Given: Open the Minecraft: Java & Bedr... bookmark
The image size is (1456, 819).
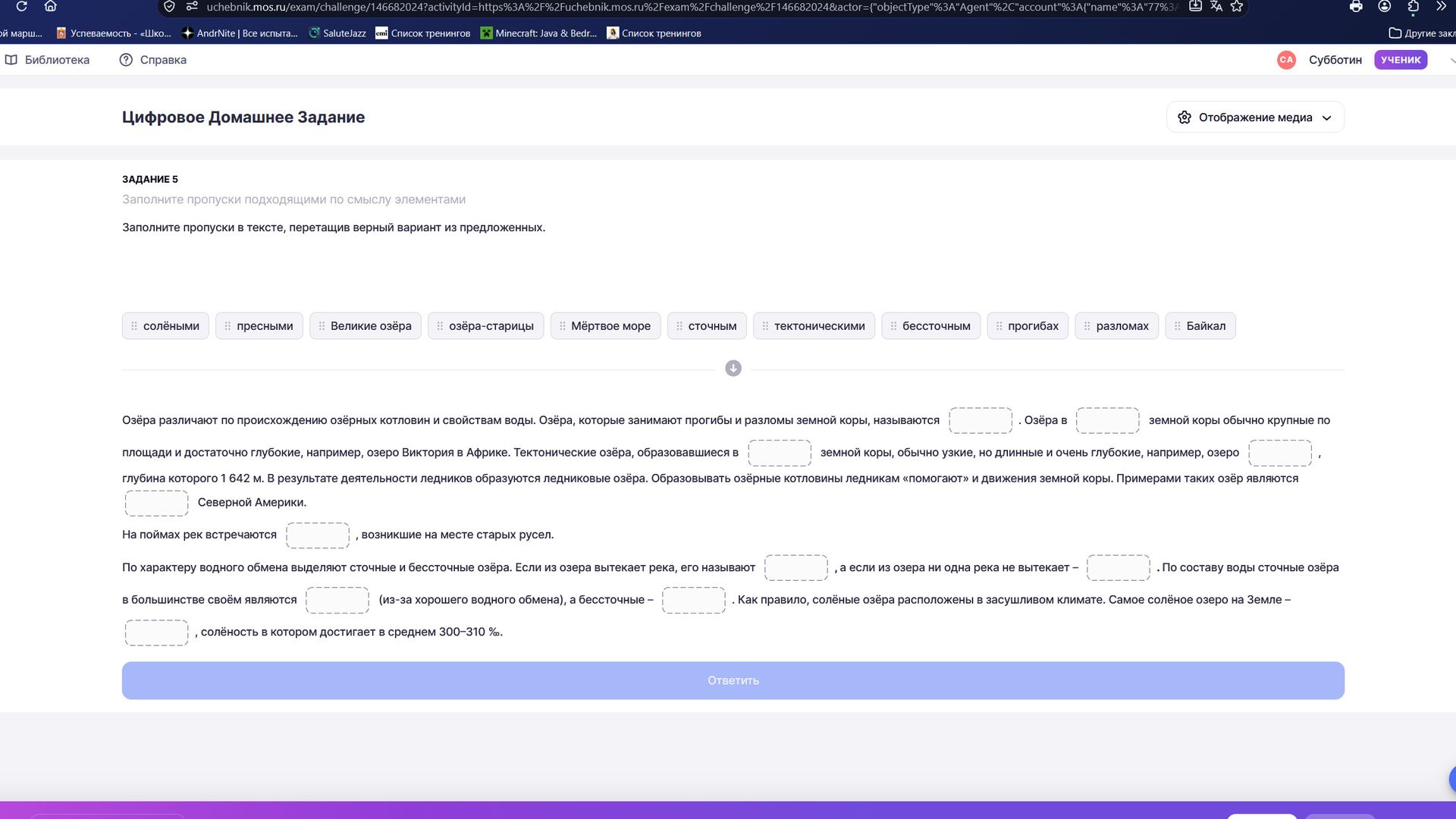Looking at the screenshot, I should pos(539,33).
